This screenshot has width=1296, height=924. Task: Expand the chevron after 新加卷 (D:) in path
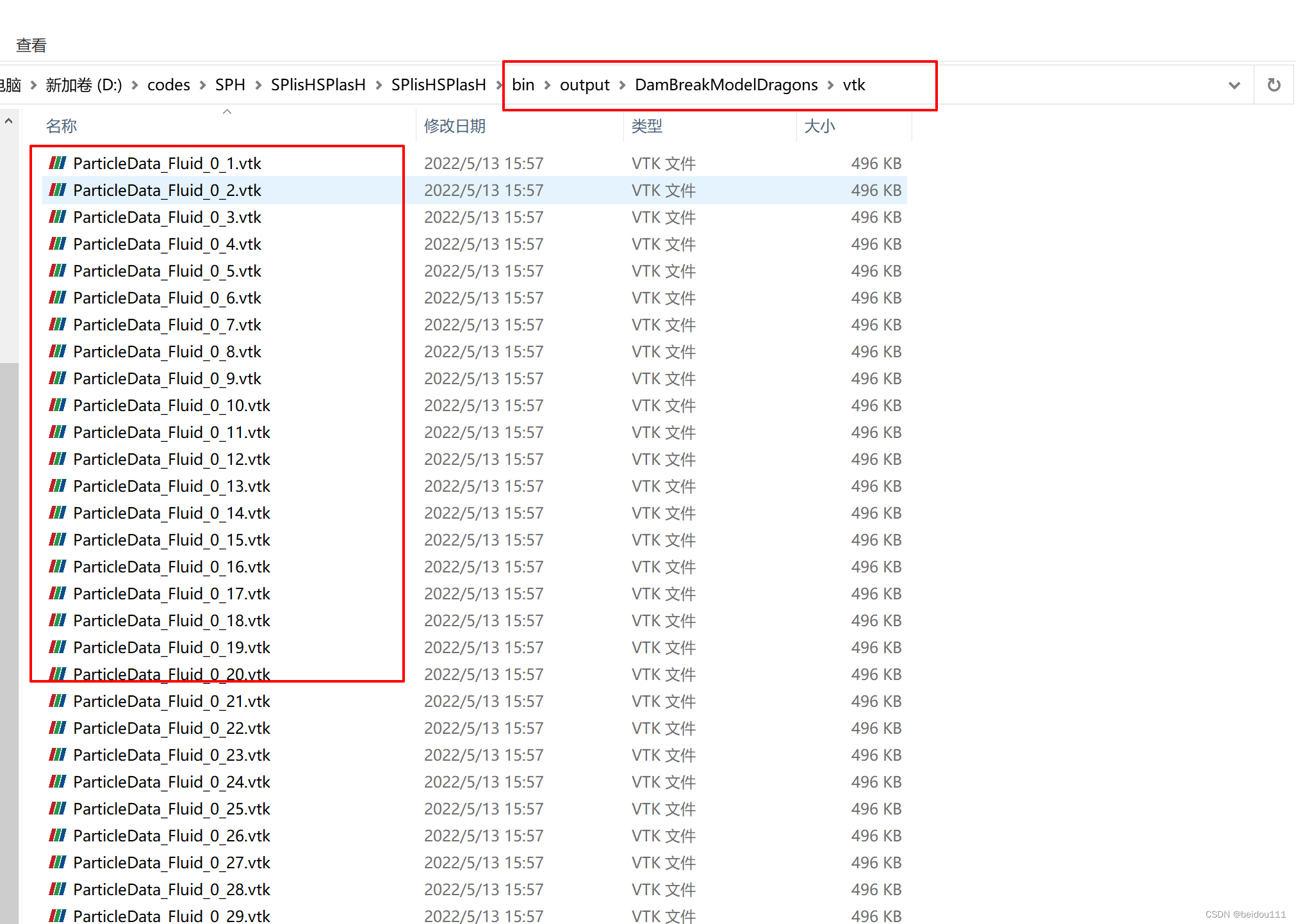(135, 85)
